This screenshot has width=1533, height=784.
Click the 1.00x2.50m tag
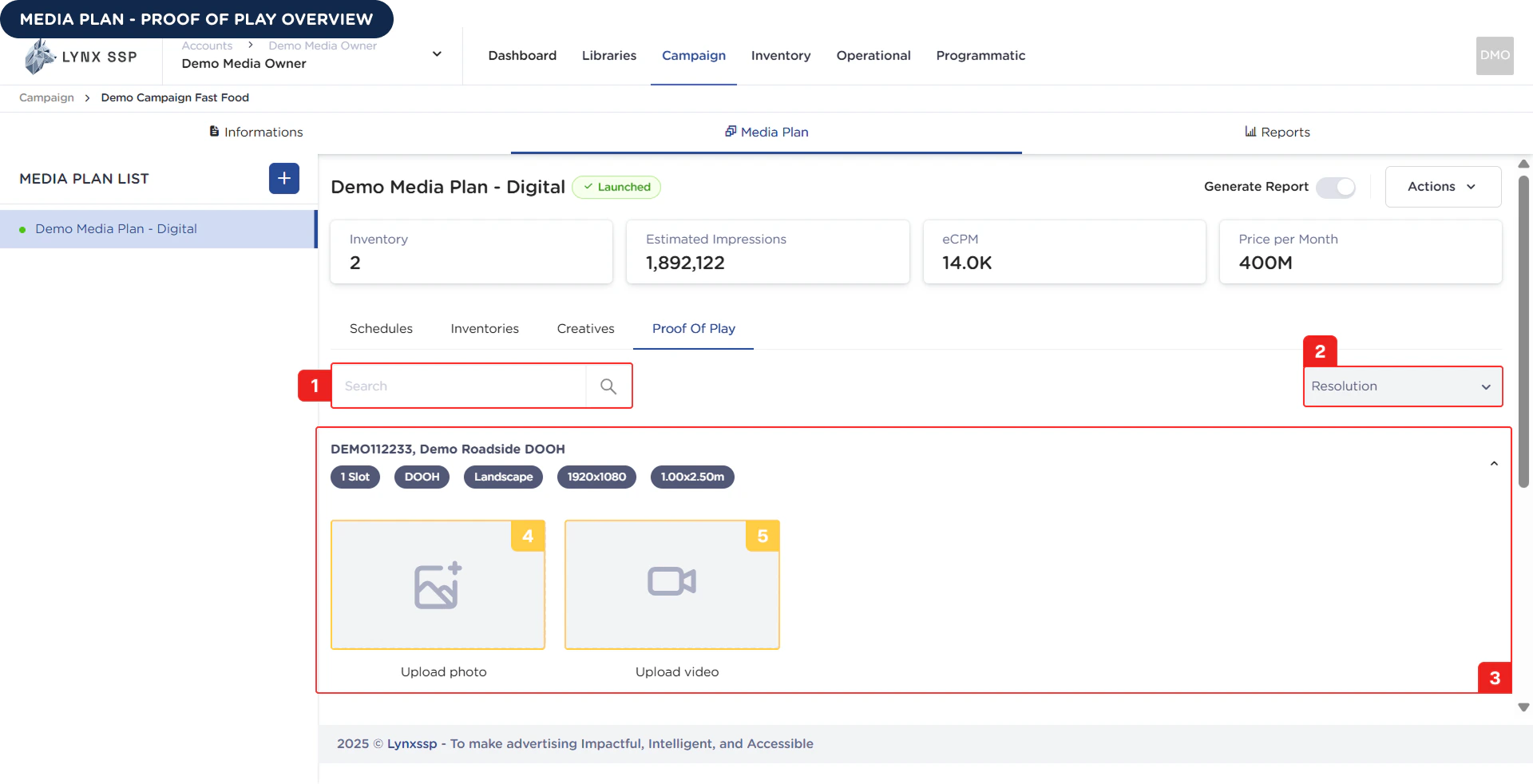click(x=692, y=477)
